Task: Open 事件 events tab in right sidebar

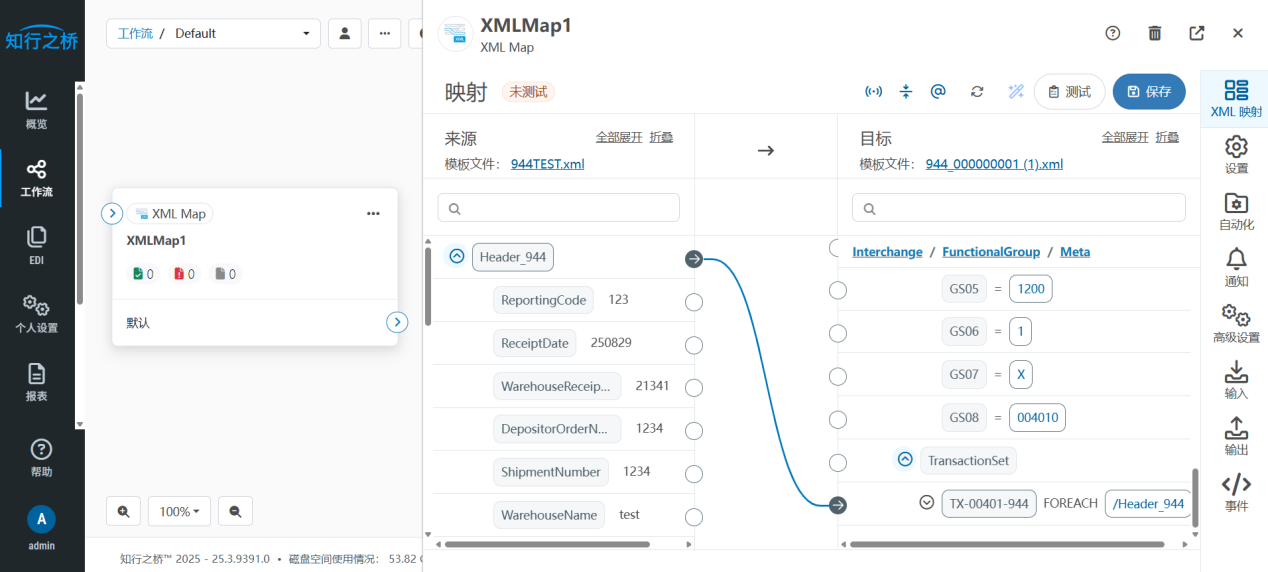Action: pyautogui.click(x=1236, y=492)
